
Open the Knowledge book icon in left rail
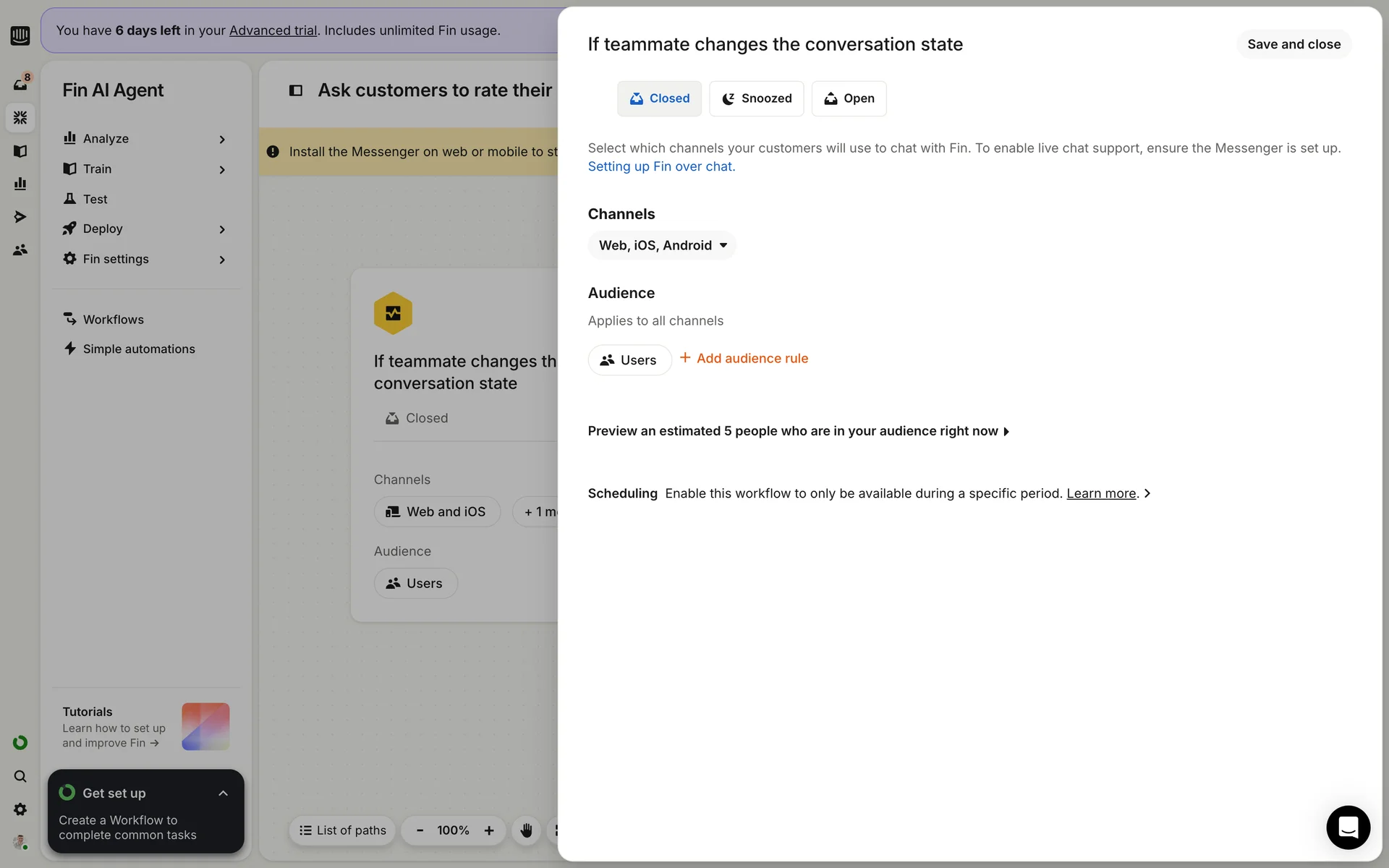20,151
